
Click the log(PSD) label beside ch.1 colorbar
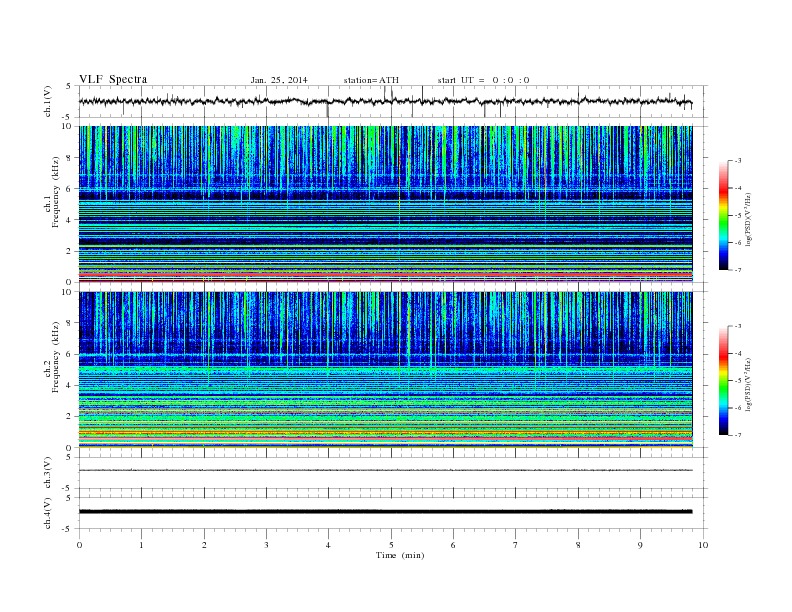point(749,219)
